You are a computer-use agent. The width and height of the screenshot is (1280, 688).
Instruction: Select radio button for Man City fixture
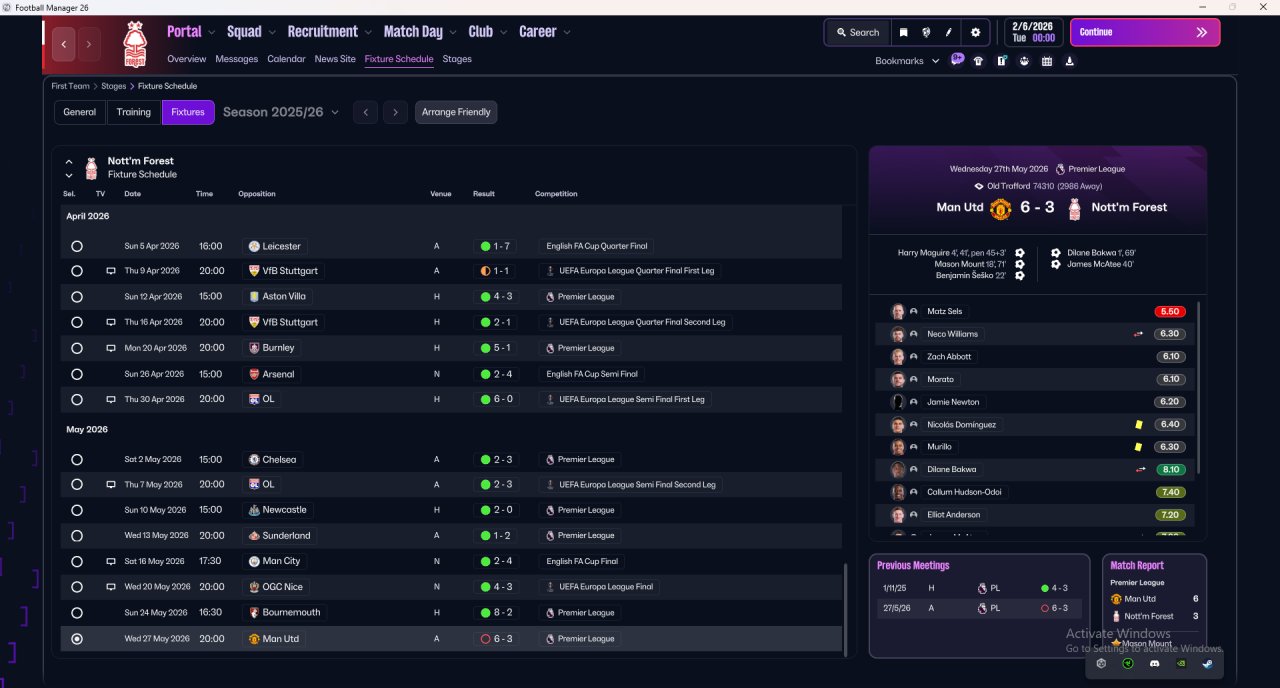click(x=77, y=562)
